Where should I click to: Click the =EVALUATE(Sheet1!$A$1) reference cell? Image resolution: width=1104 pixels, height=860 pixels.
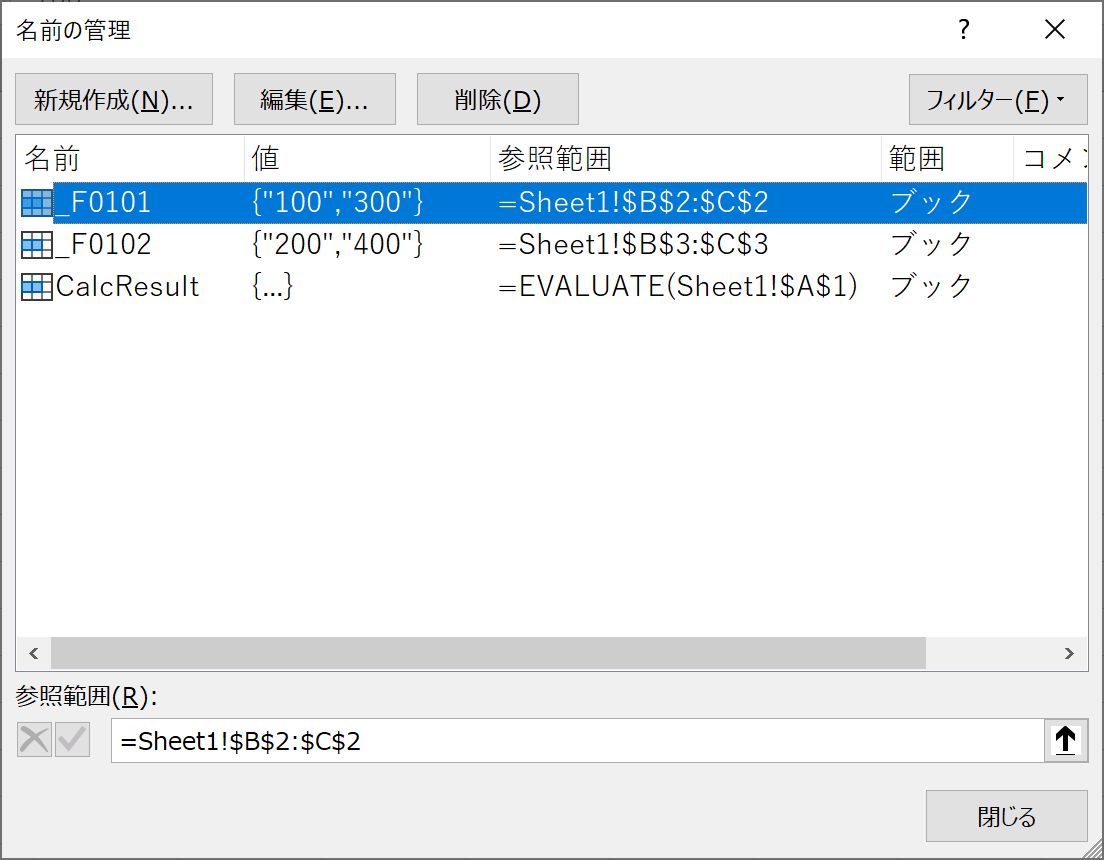click(678, 287)
